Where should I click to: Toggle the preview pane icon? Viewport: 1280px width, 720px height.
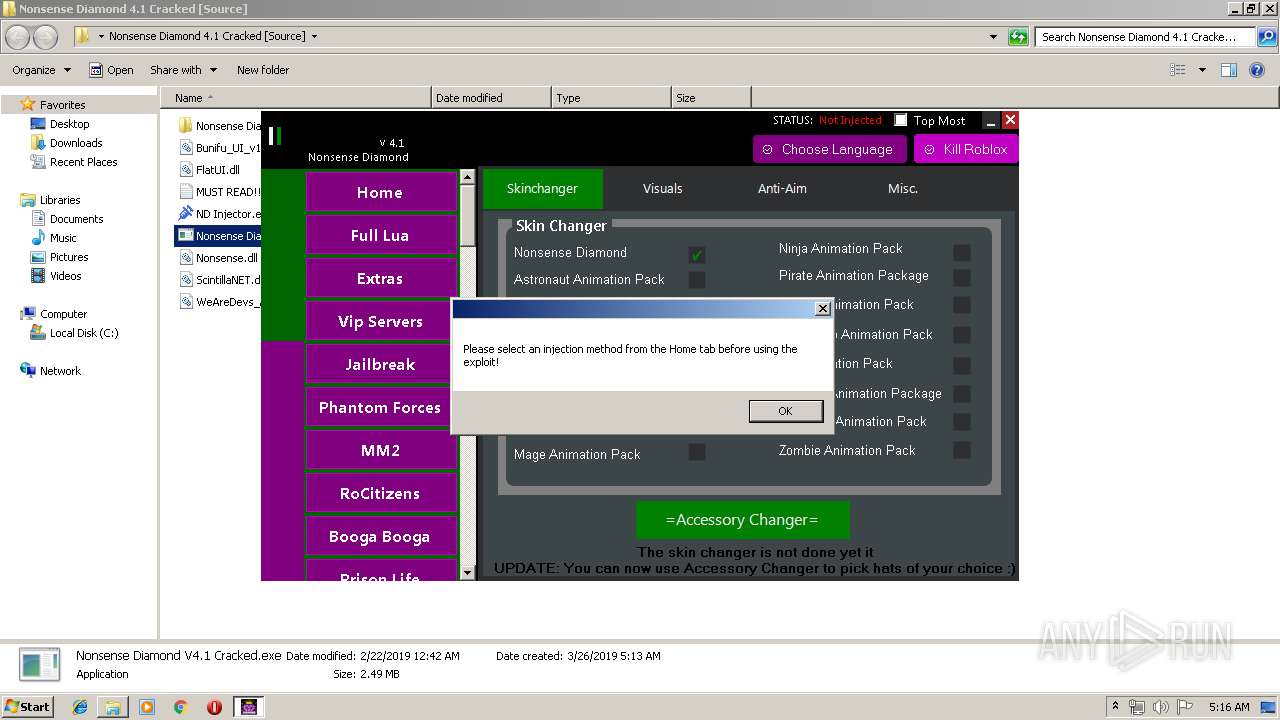coord(1229,70)
